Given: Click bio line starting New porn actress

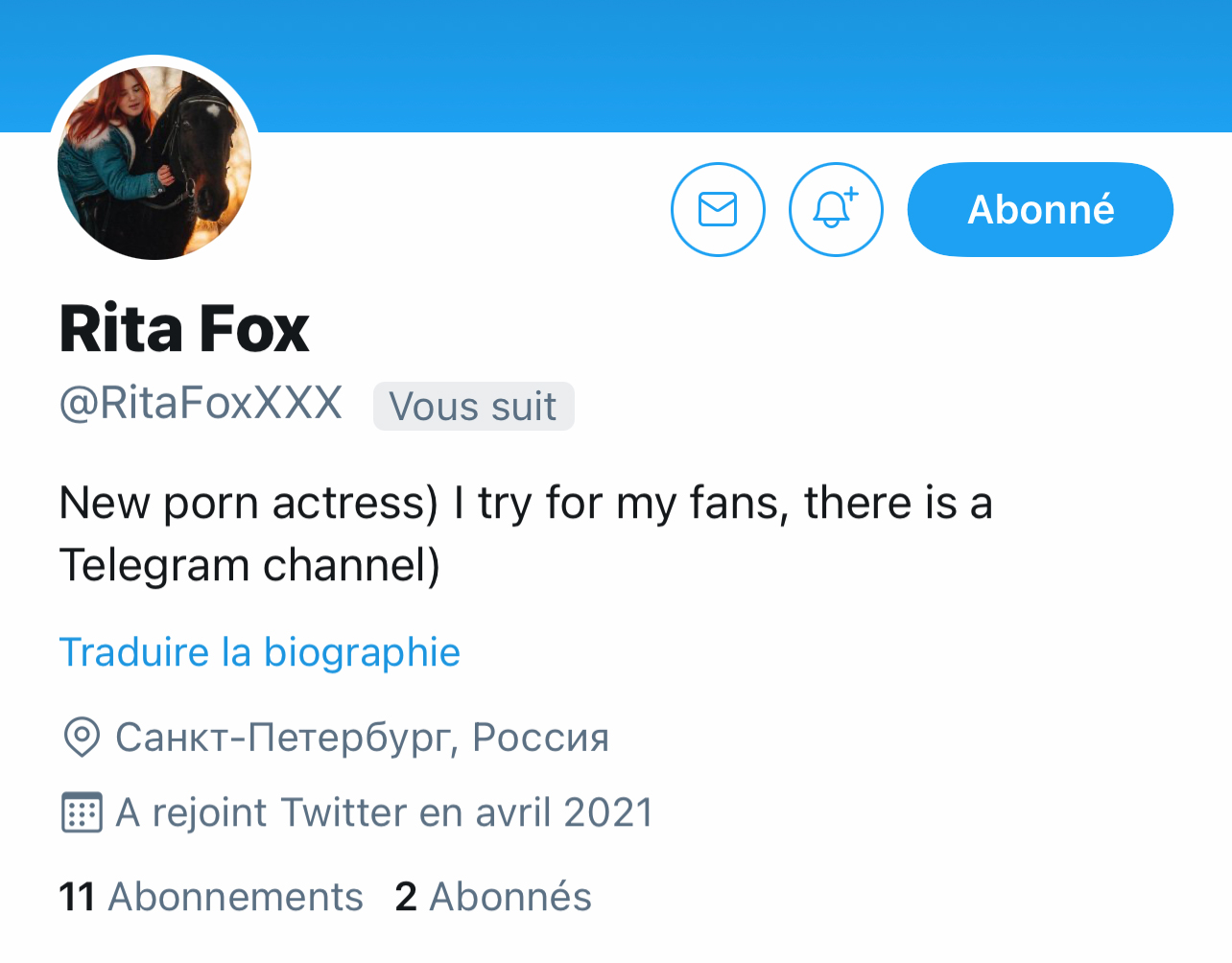Looking at the screenshot, I should (525, 503).
